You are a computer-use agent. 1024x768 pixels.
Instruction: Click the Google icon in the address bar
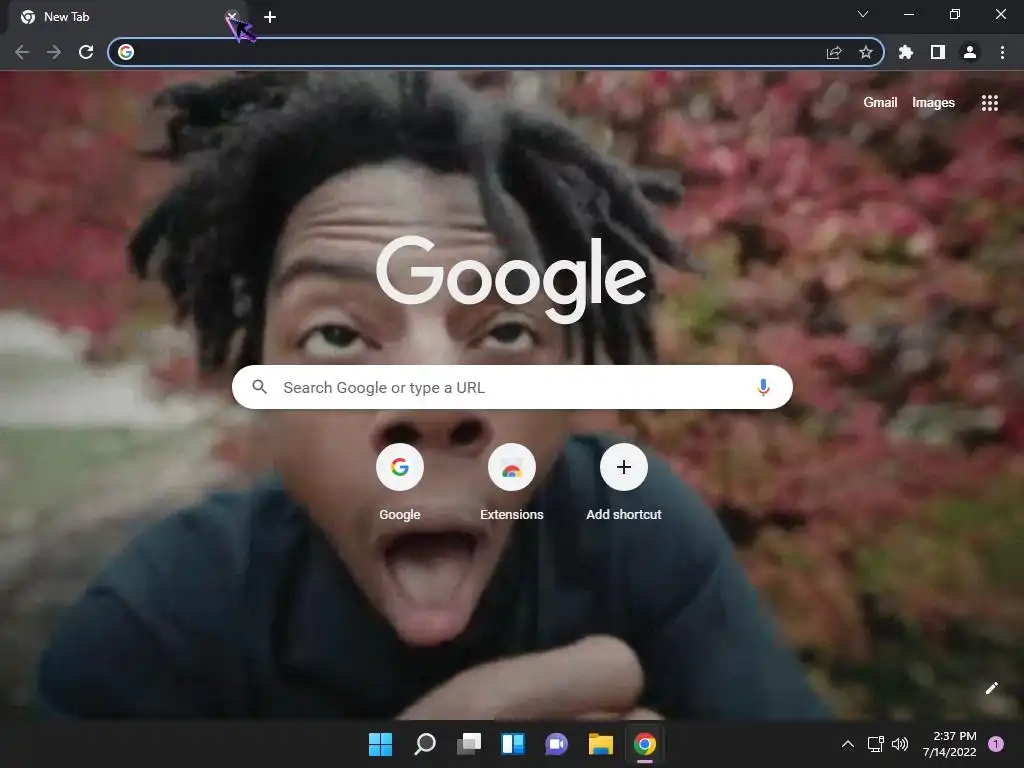(126, 52)
